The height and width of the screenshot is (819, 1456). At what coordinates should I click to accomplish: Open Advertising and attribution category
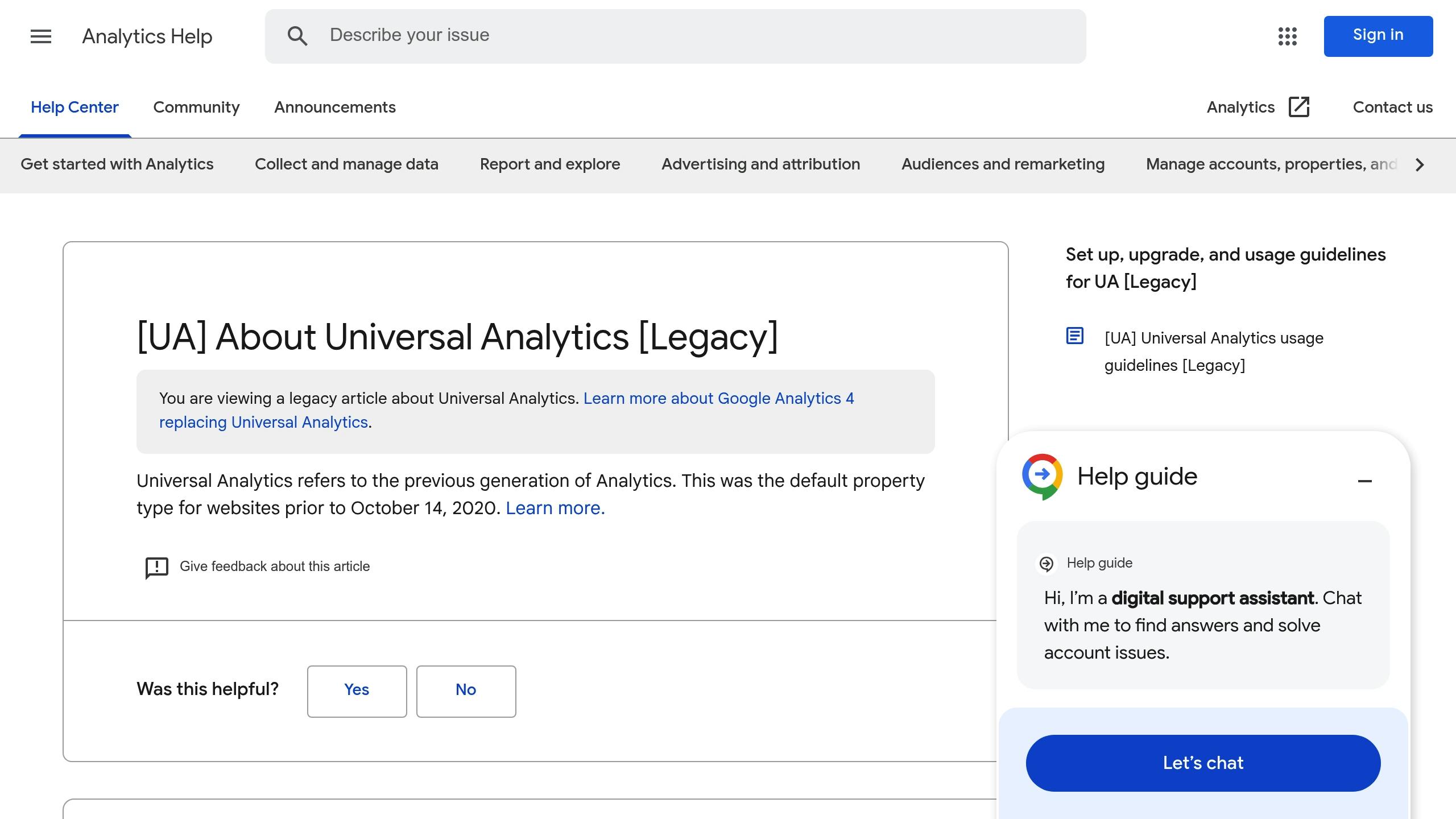tap(760, 164)
